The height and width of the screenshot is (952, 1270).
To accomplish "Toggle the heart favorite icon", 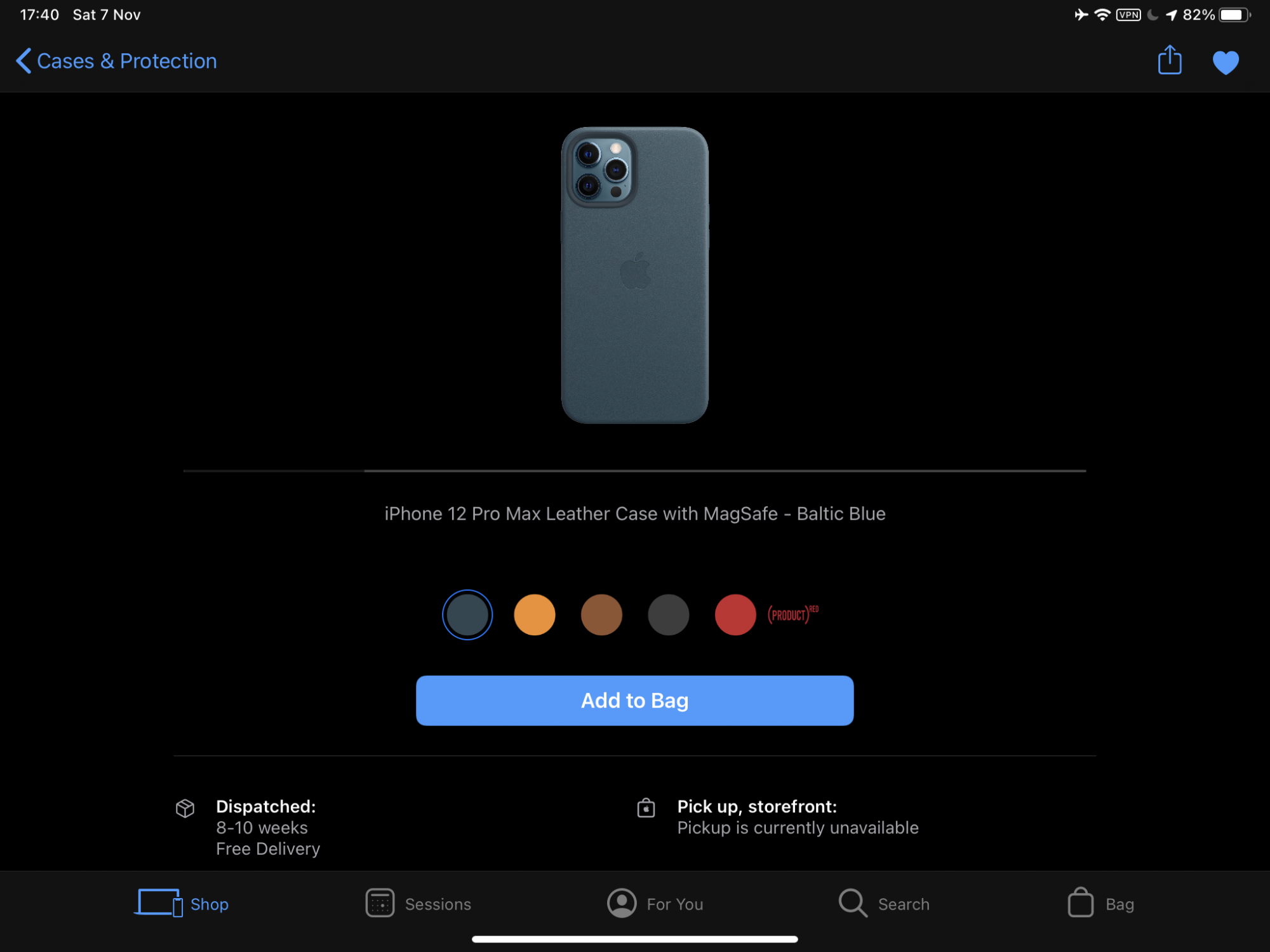I will (1225, 62).
